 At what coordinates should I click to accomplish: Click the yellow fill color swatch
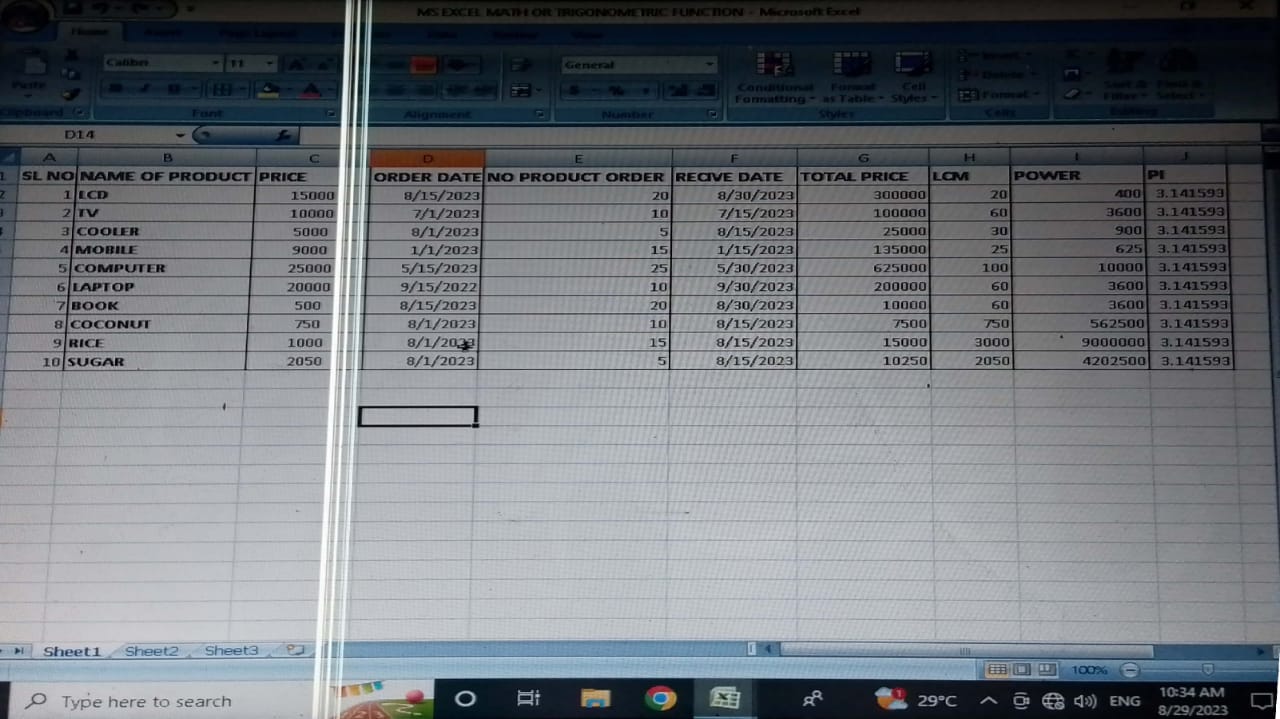pos(267,90)
